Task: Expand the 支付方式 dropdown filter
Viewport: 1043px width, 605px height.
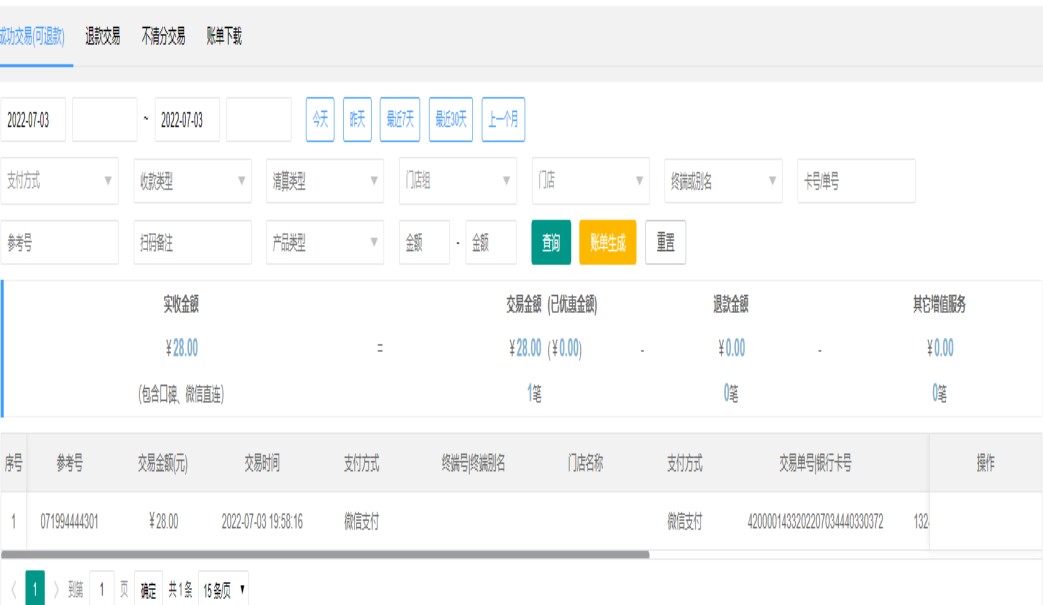Action: coord(59,181)
